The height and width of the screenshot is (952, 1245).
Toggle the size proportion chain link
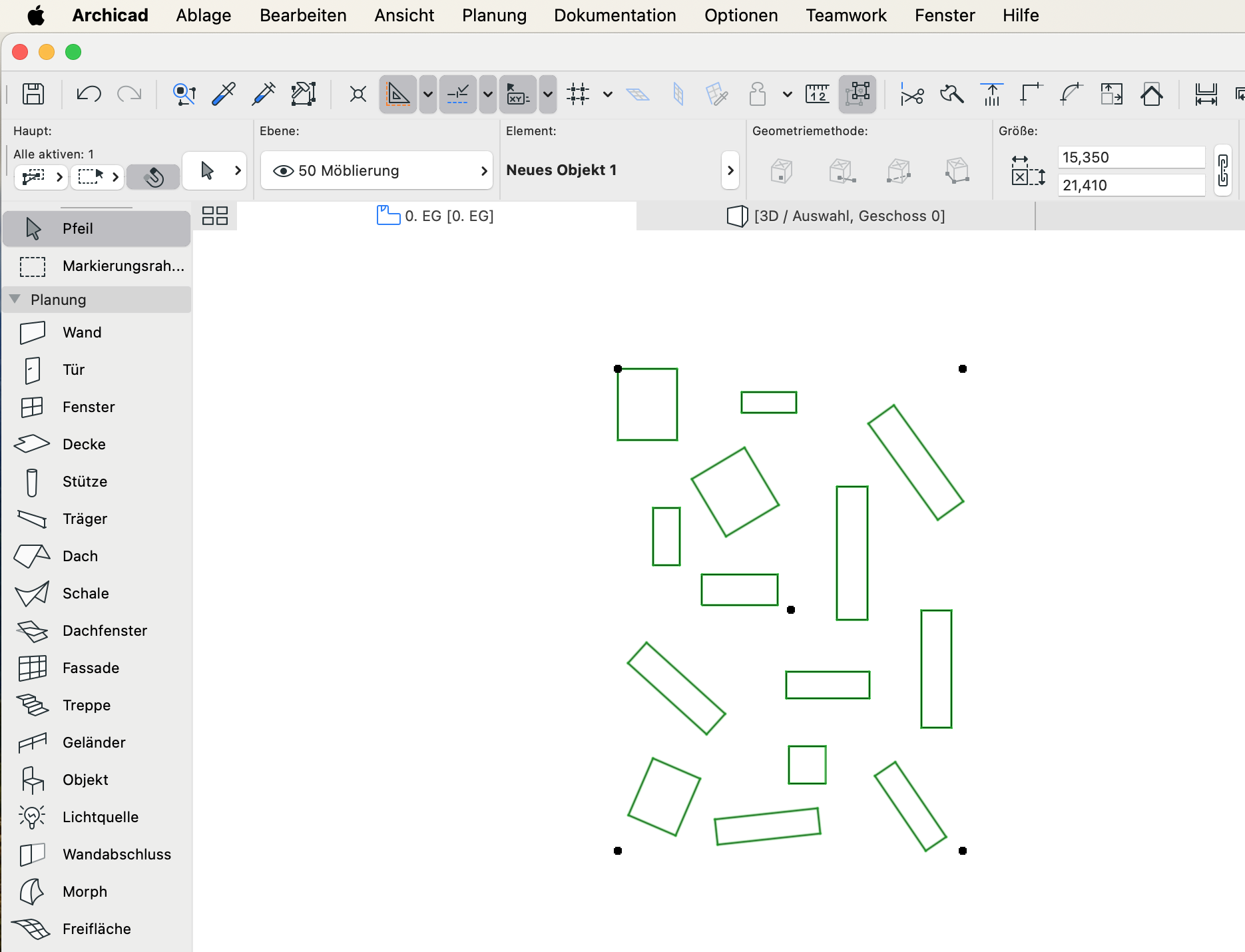point(1223,170)
